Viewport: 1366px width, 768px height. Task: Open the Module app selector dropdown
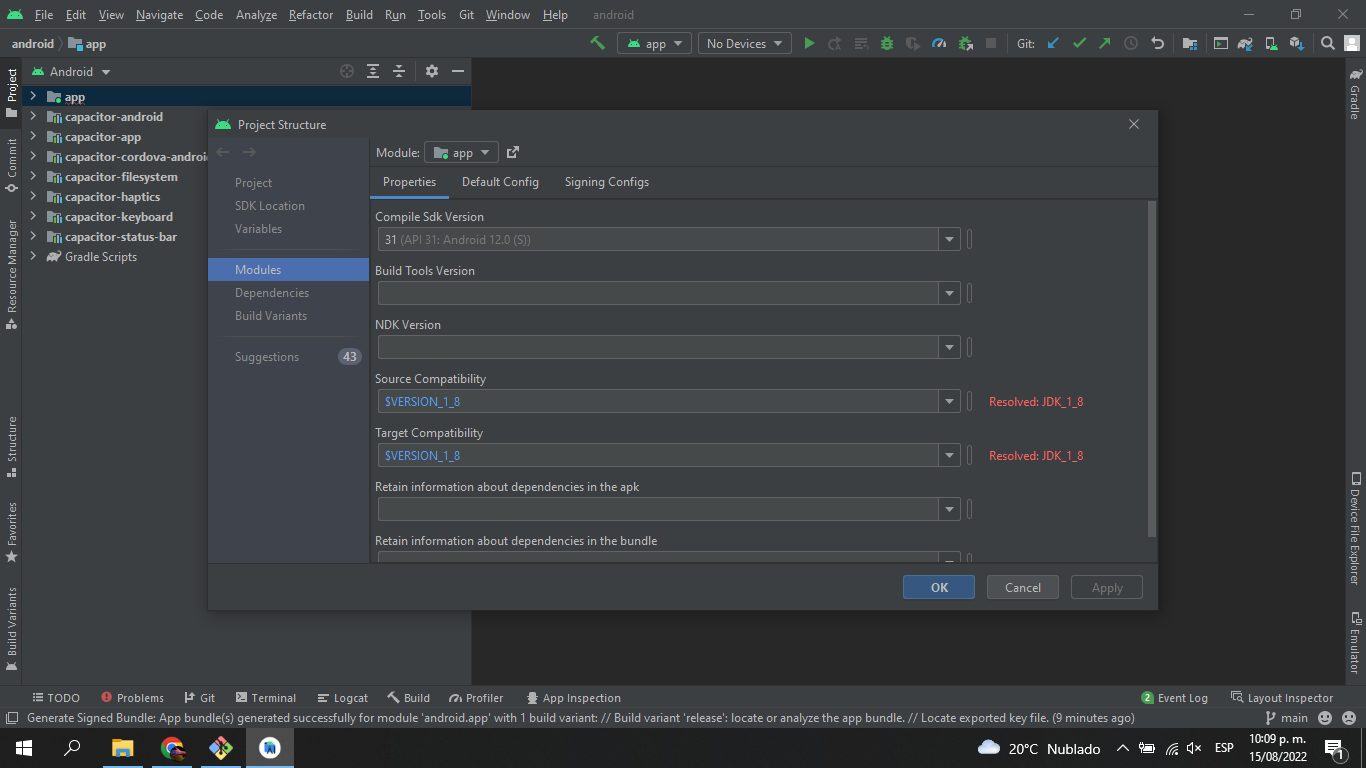(461, 152)
